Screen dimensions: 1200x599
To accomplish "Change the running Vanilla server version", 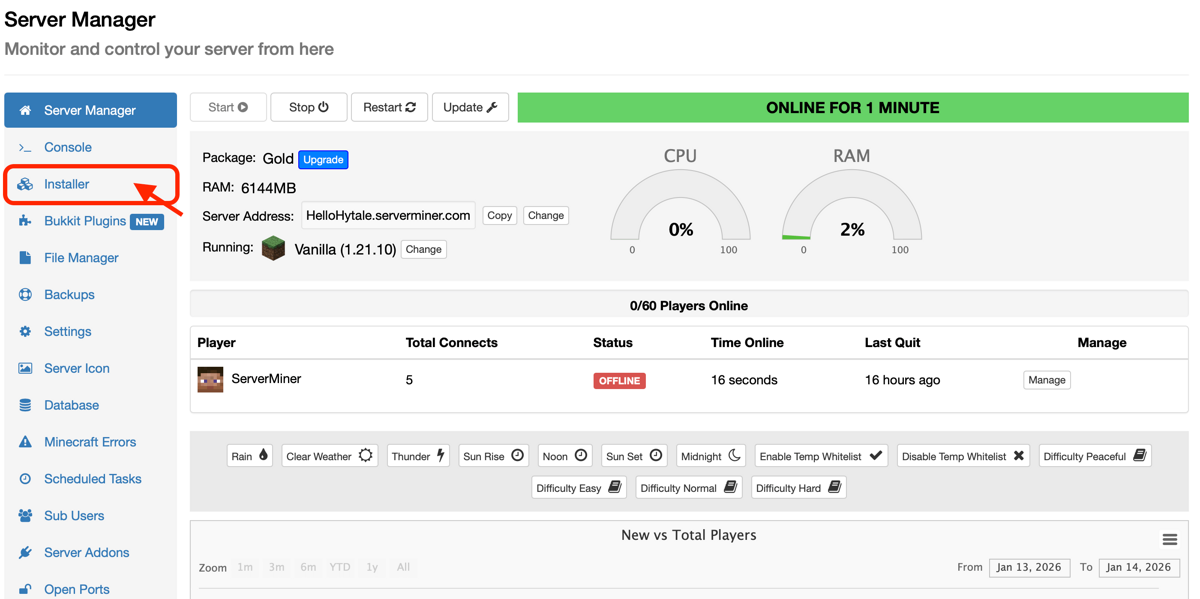I will coord(423,249).
